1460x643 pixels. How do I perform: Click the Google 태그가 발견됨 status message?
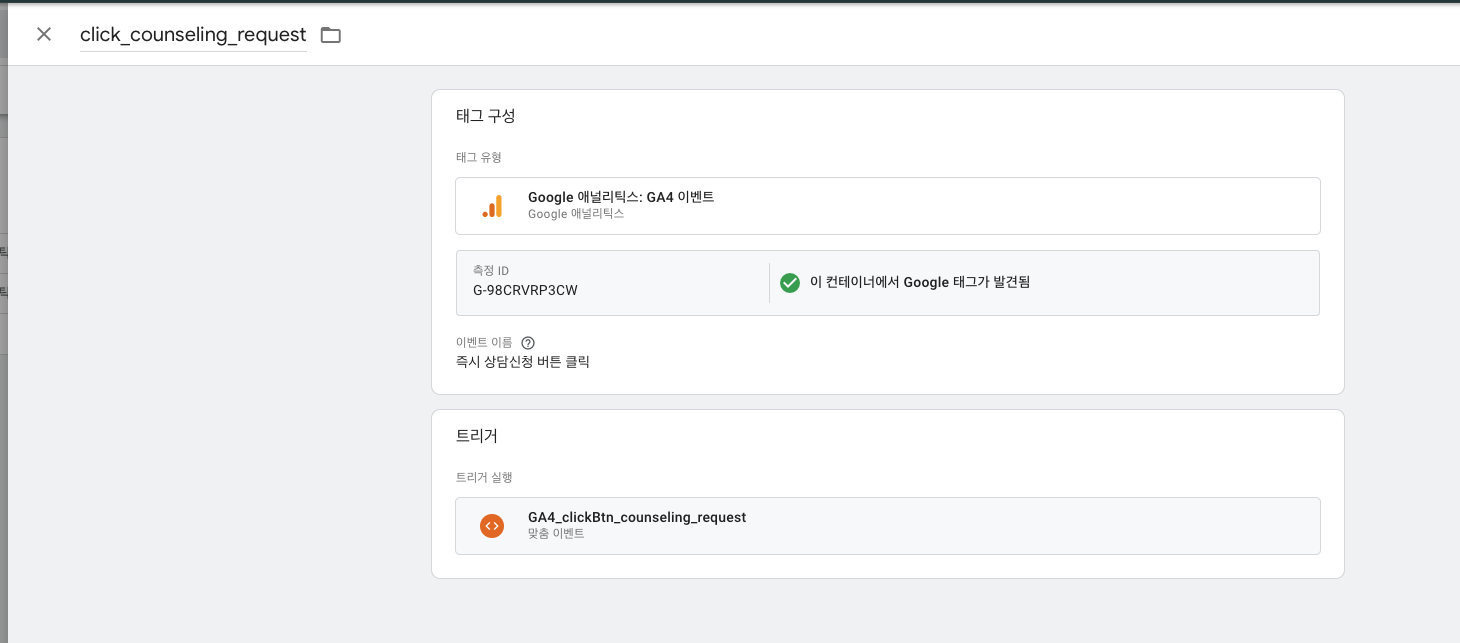(920, 283)
